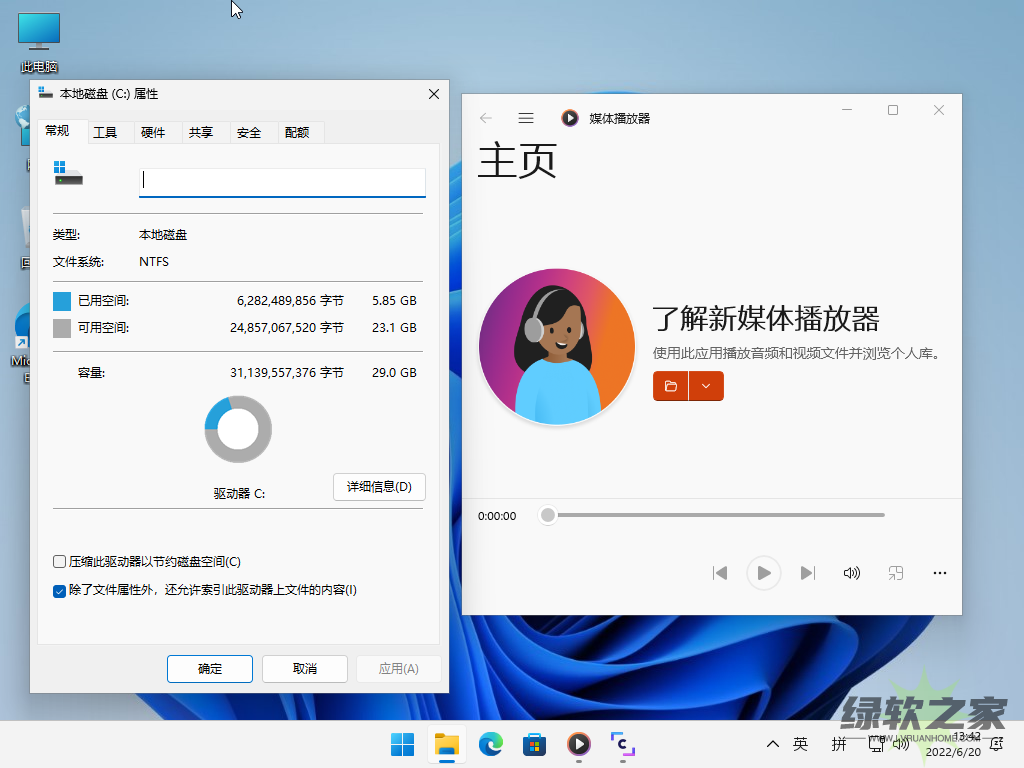Click the 详细信息(D) button
Screen dimensions: 1024x768
(379, 487)
